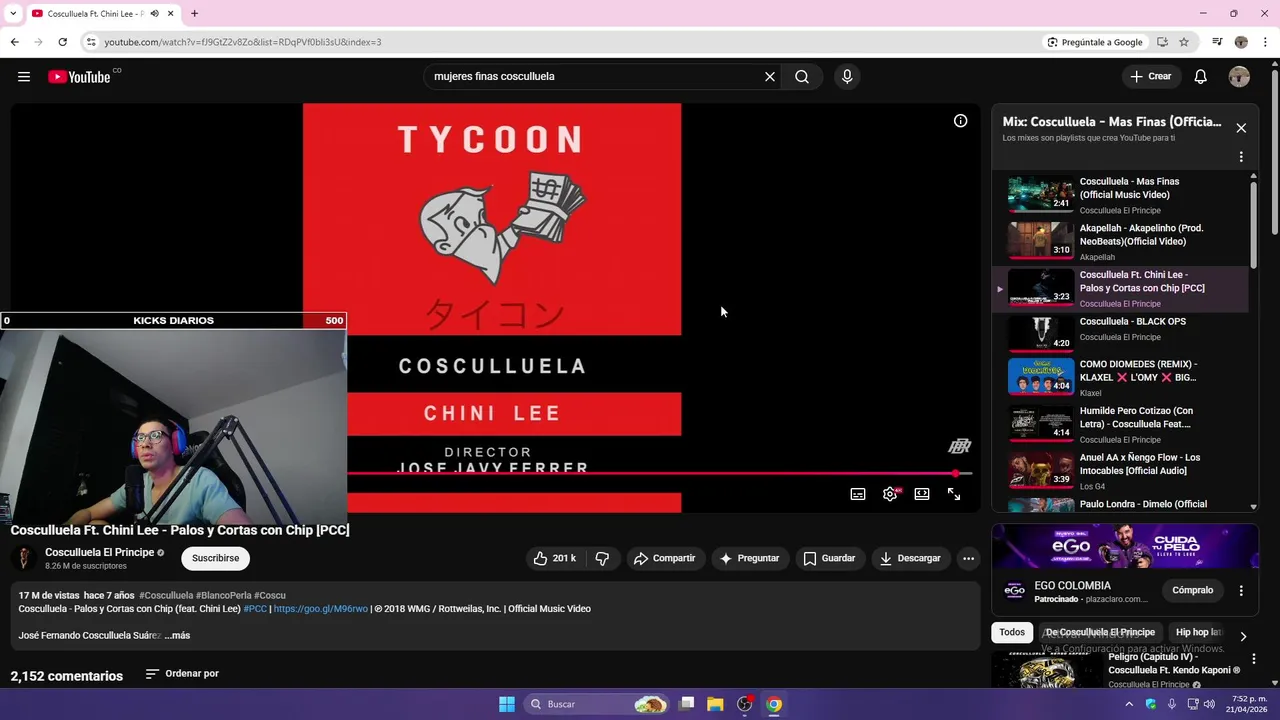This screenshot has height=720, width=1280.
Task: Download the video via Descargar
Action: pyautogui.click(x=910, y=558)
